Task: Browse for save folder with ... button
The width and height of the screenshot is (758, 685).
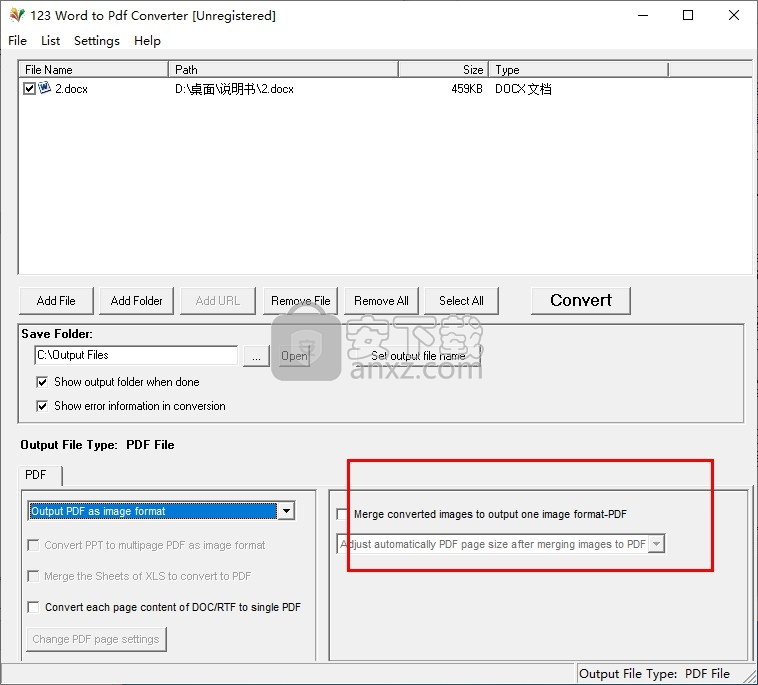Action: [256, 356]
